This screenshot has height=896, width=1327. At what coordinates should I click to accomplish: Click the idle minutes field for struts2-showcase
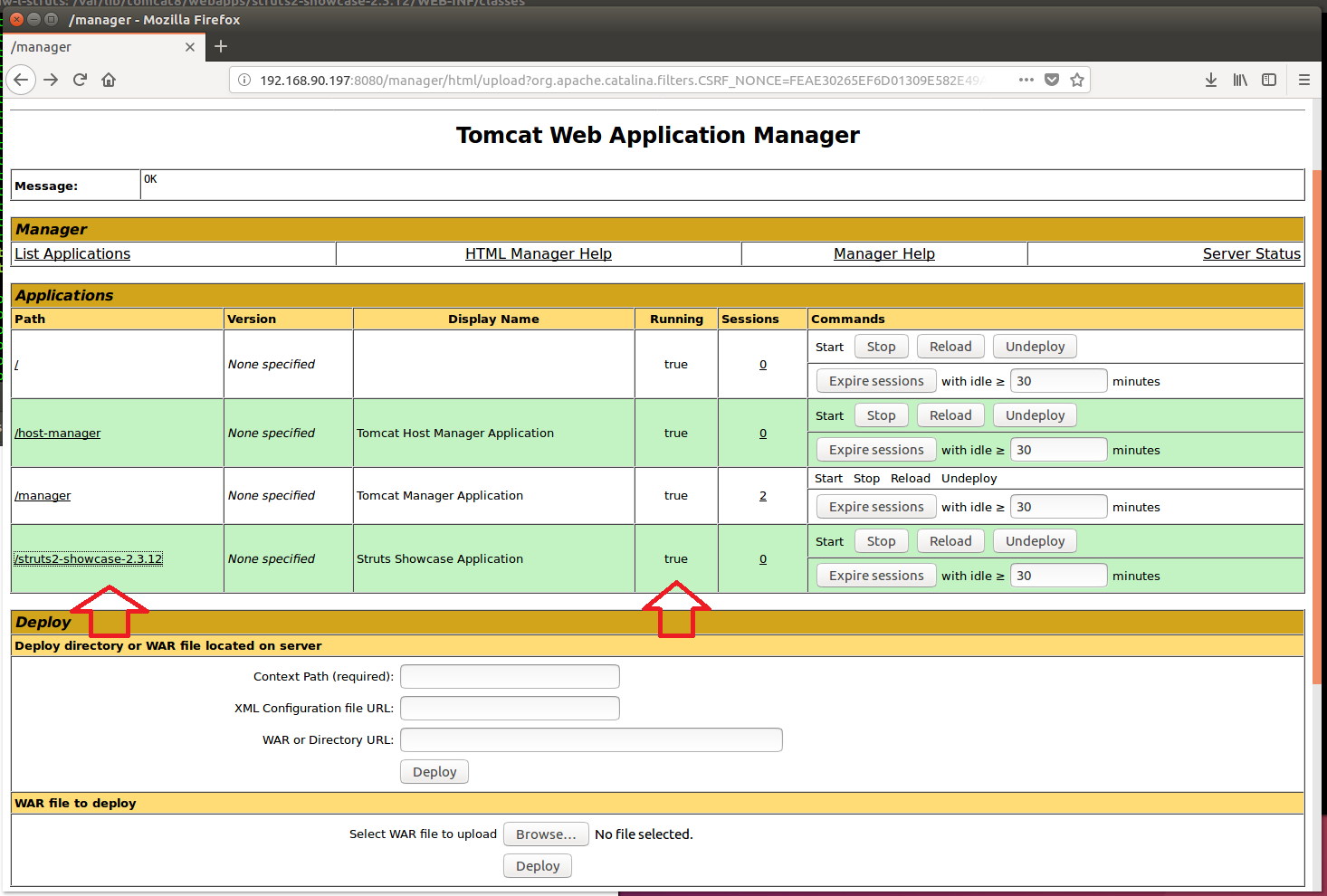(1059, 576)
